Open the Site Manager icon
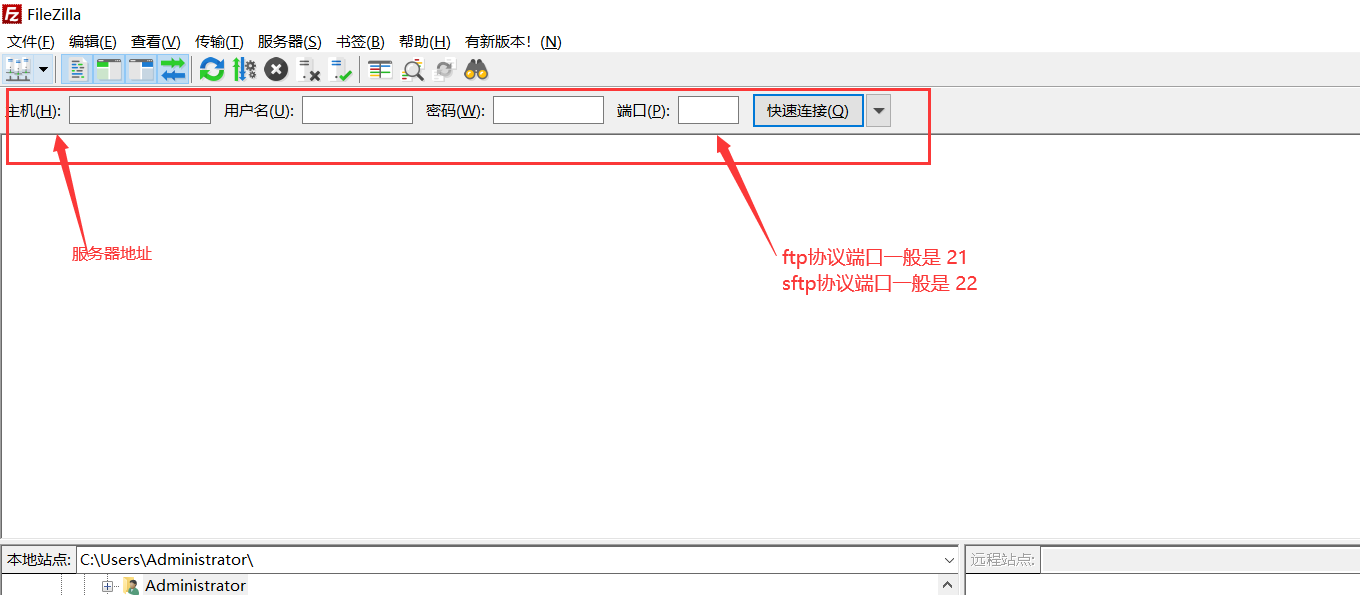The image size is (1360, 595). 18,69
